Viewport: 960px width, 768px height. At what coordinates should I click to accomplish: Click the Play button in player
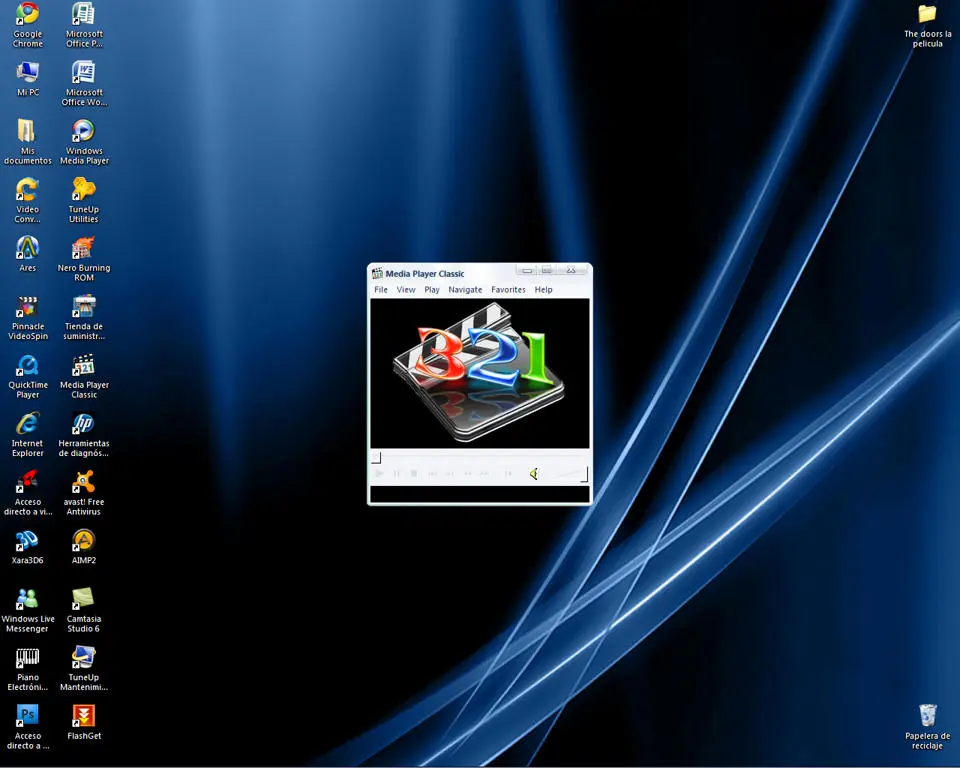coord(379,473)
